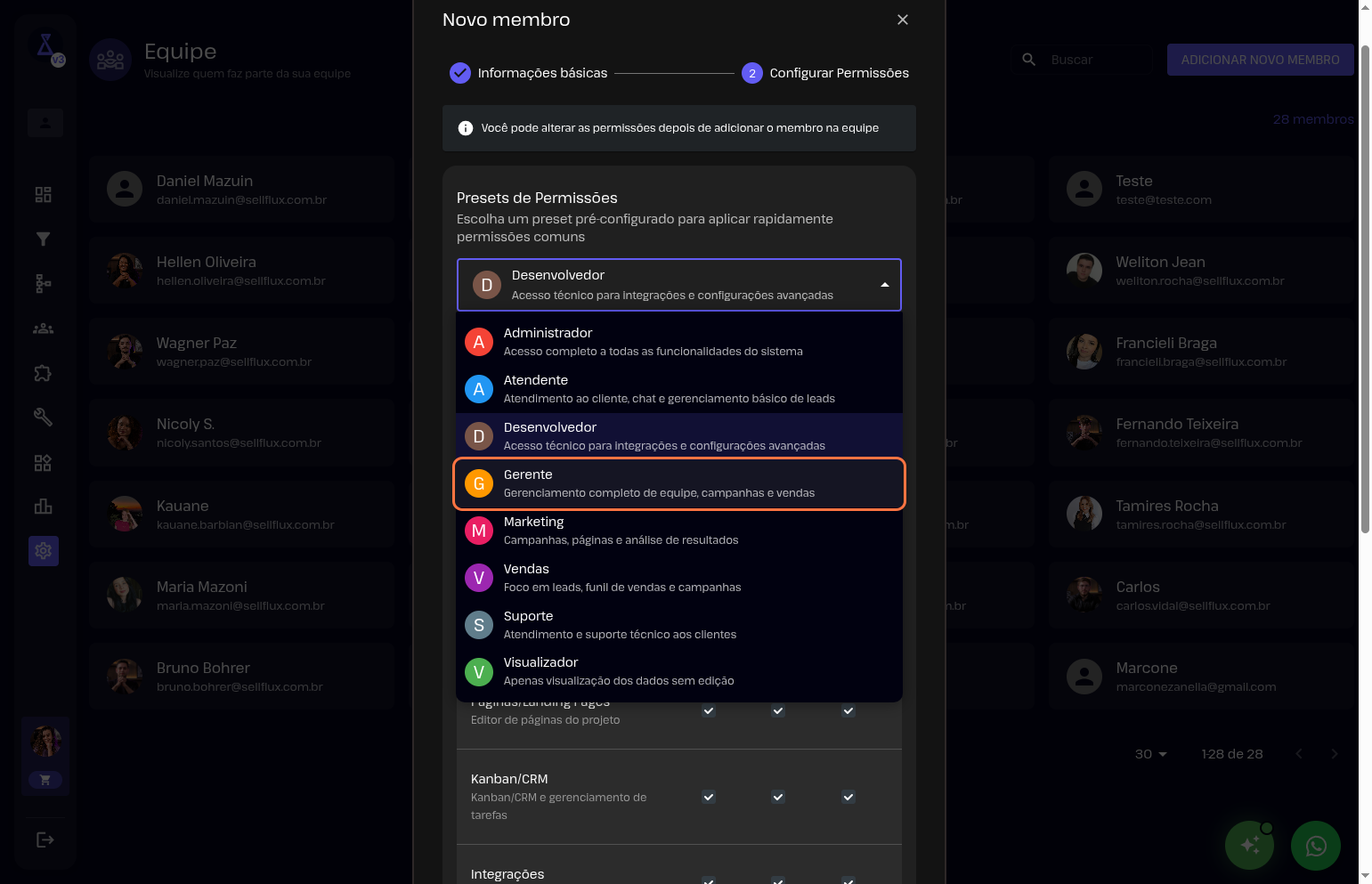
Task: Click the AI sparkle assistant button
Action: (1249, 845)
